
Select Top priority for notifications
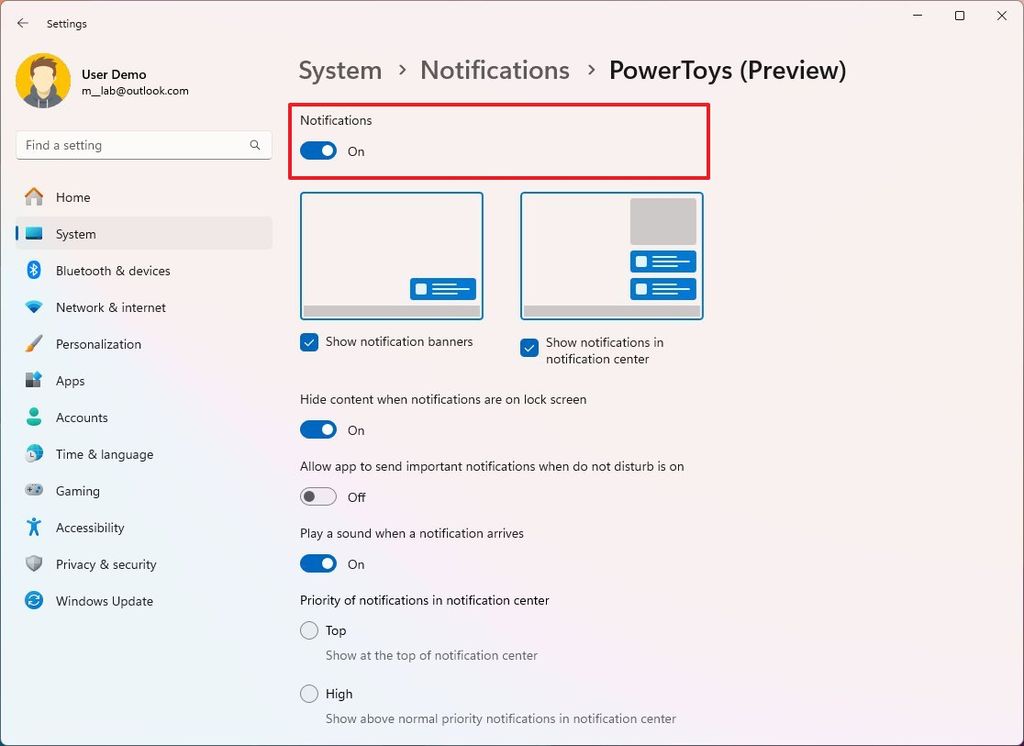(x=310, y=630)
